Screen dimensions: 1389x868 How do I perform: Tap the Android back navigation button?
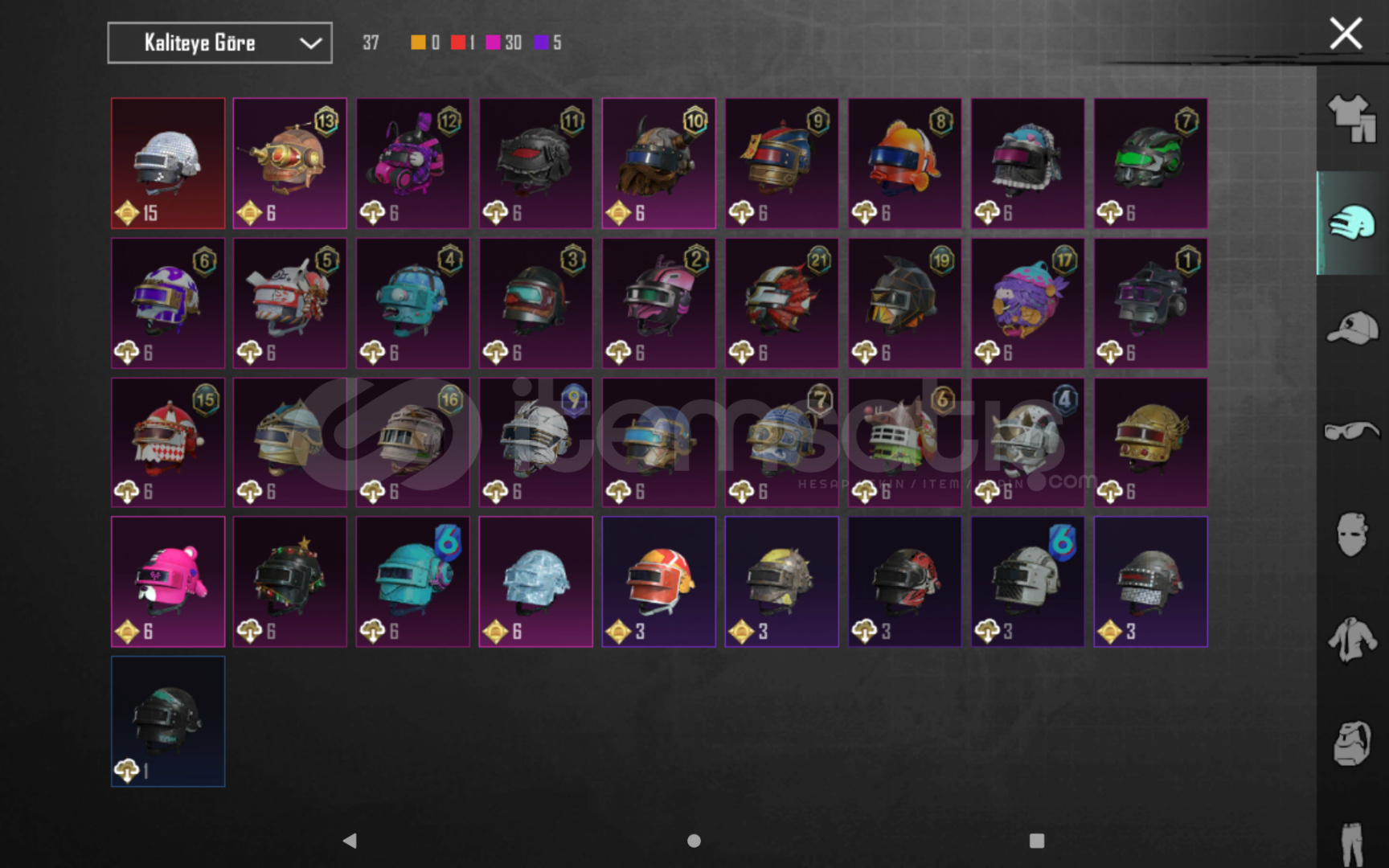click(x=350, y=841)
